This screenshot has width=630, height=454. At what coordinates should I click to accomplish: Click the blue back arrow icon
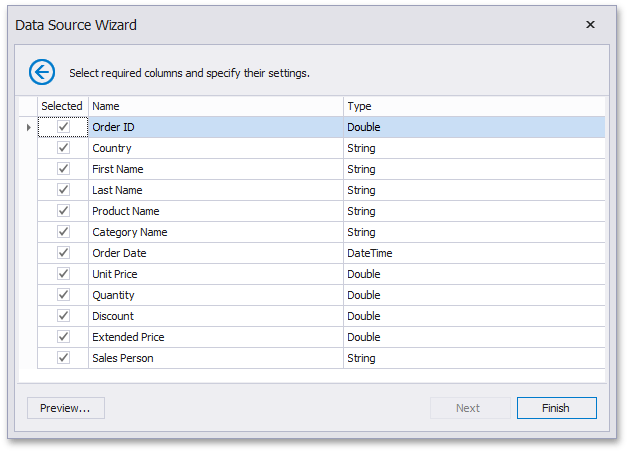point(42,72)
